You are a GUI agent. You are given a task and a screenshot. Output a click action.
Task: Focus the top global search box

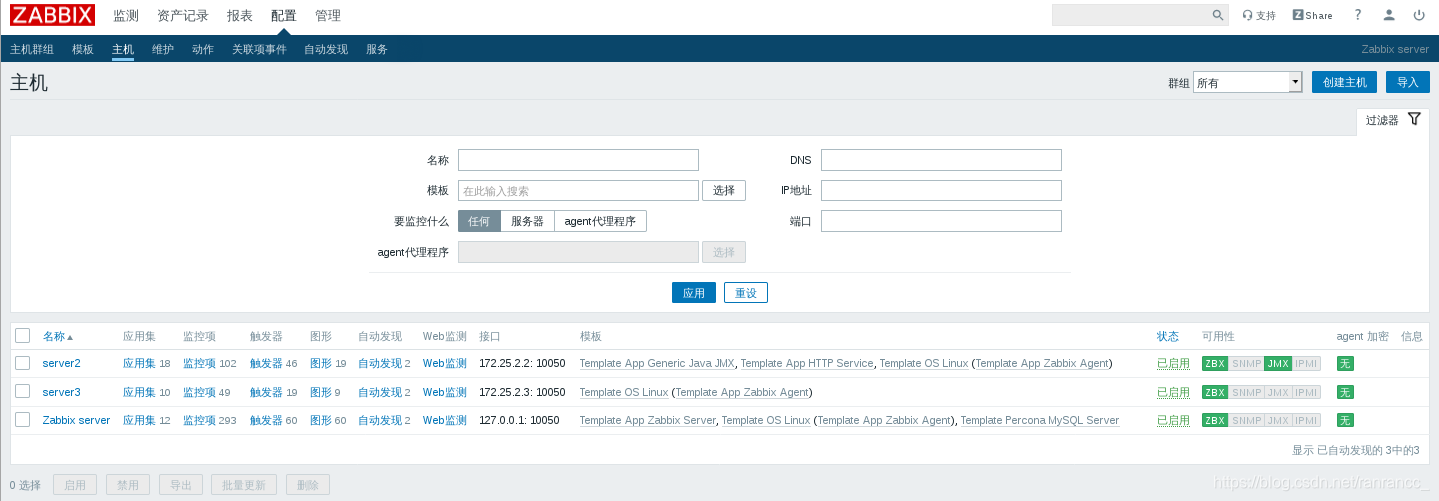[x=1131, y=15]
